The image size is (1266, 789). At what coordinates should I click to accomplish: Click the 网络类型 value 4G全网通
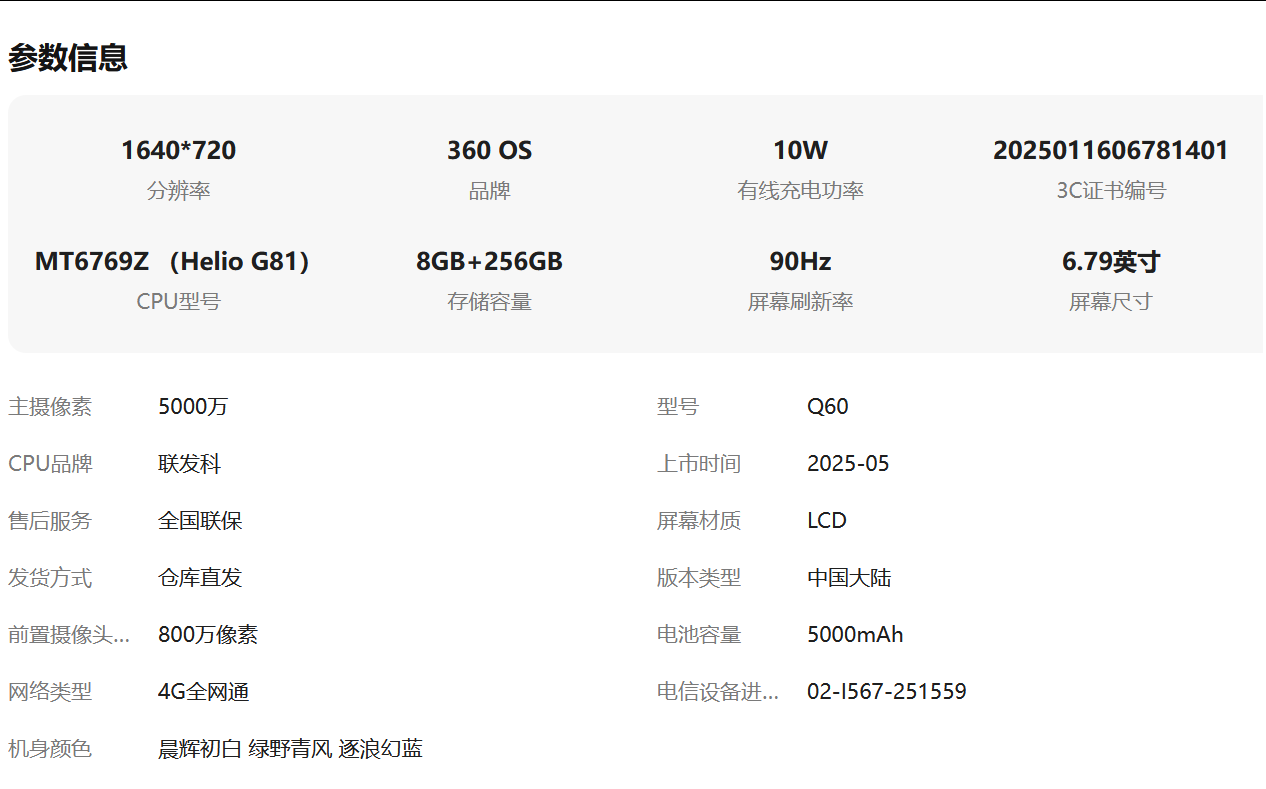click(x=204, y=692)
